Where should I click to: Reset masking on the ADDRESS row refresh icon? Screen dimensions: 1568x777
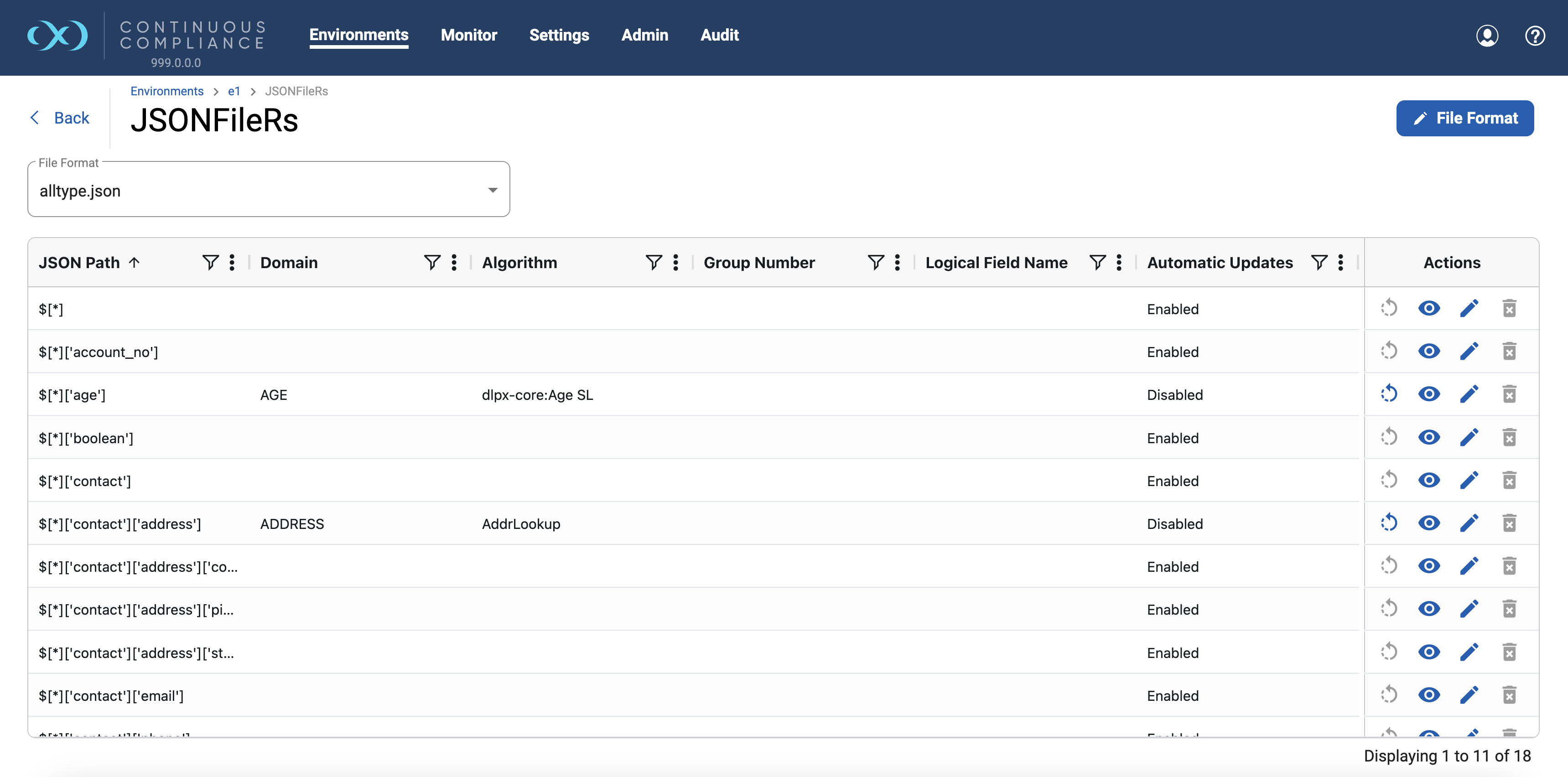1390,523
